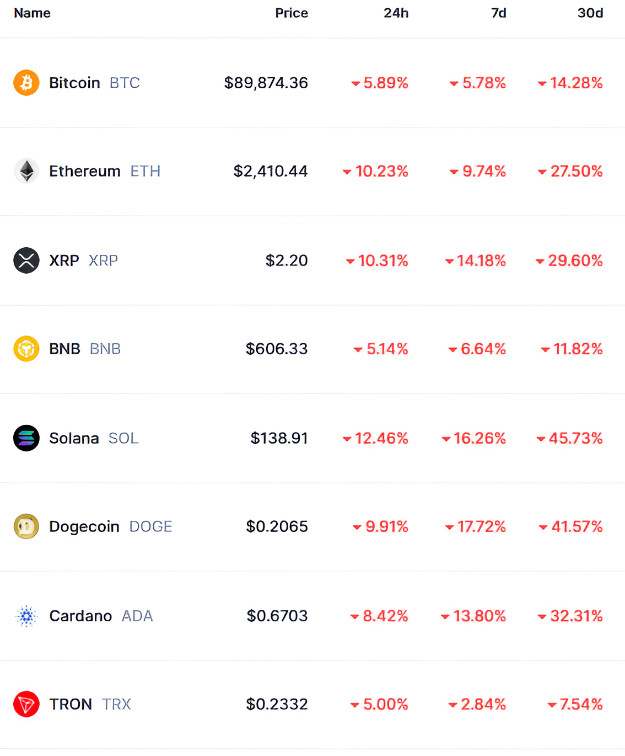The width and height of the screenshot is (625, 756).
Task: Open the Ethereum name link
Action: pyautogui.click(x=84, y=171)
